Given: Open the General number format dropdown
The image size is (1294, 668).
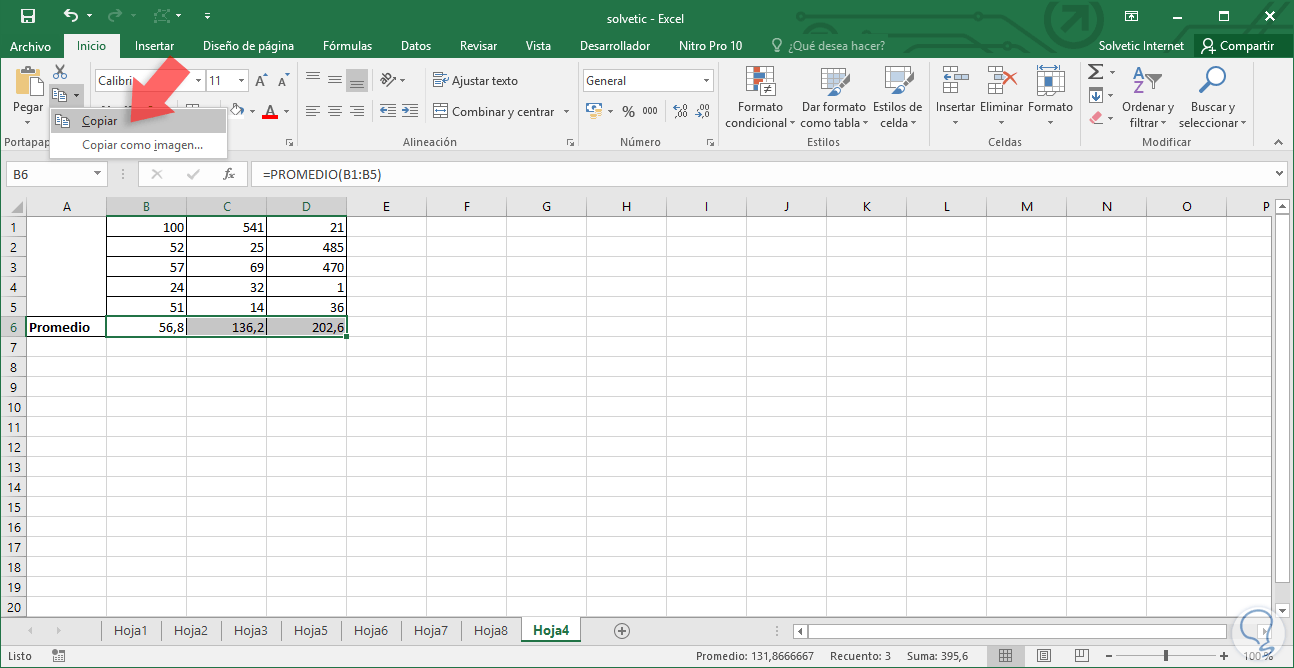Looking at the screenshot, I should pos(706,81).
